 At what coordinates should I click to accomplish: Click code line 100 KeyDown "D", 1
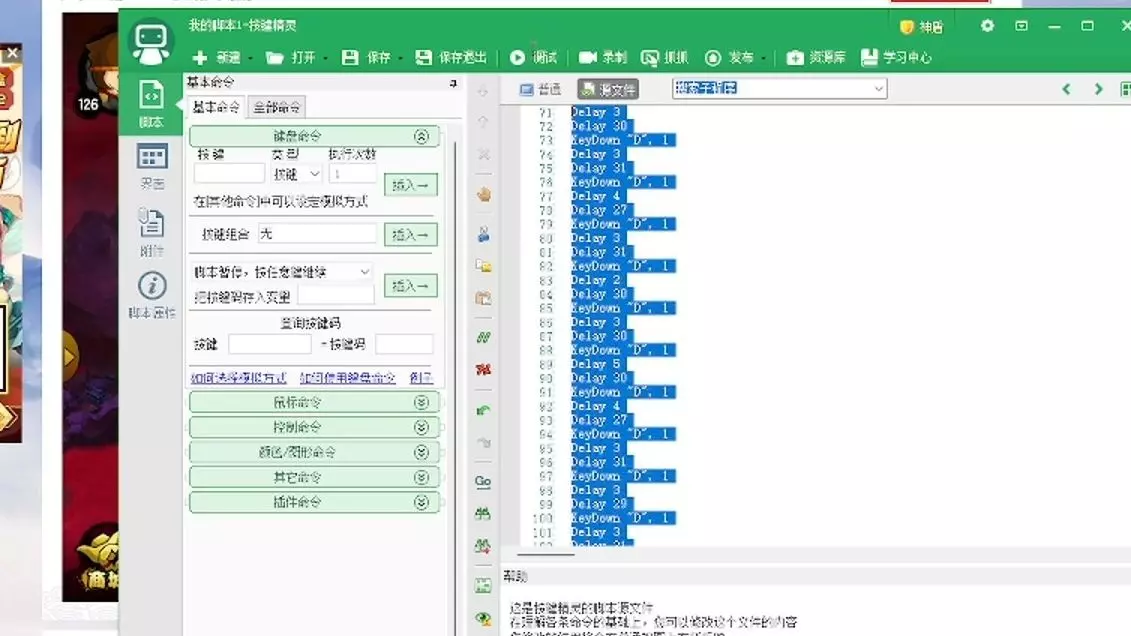click(x=623, y=518)
